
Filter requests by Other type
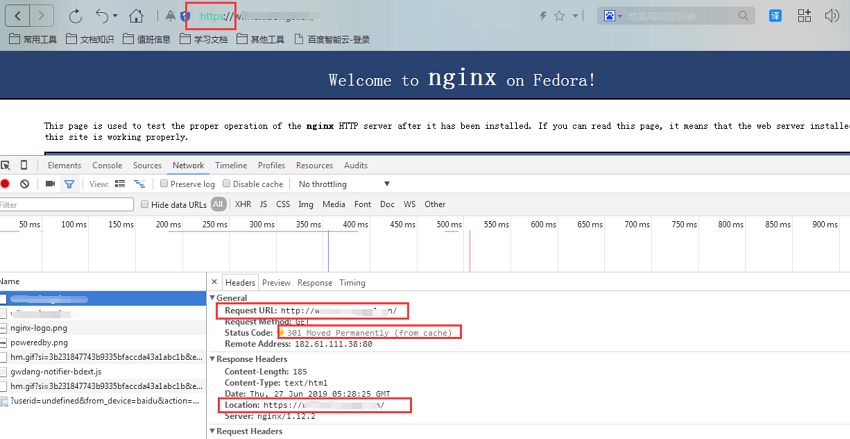(435, 204)
